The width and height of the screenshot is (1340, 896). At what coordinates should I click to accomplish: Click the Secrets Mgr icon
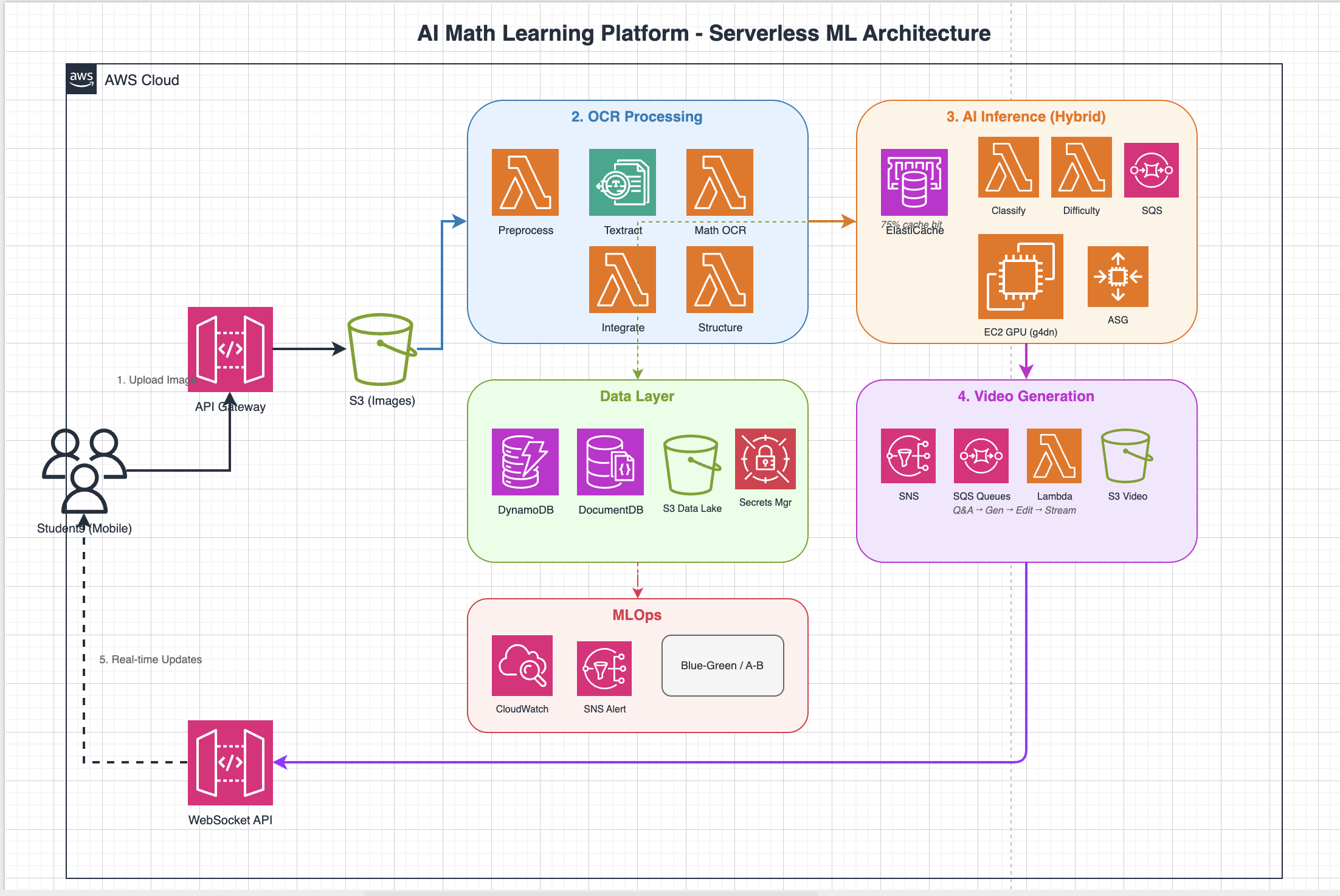tap(765, 459)
